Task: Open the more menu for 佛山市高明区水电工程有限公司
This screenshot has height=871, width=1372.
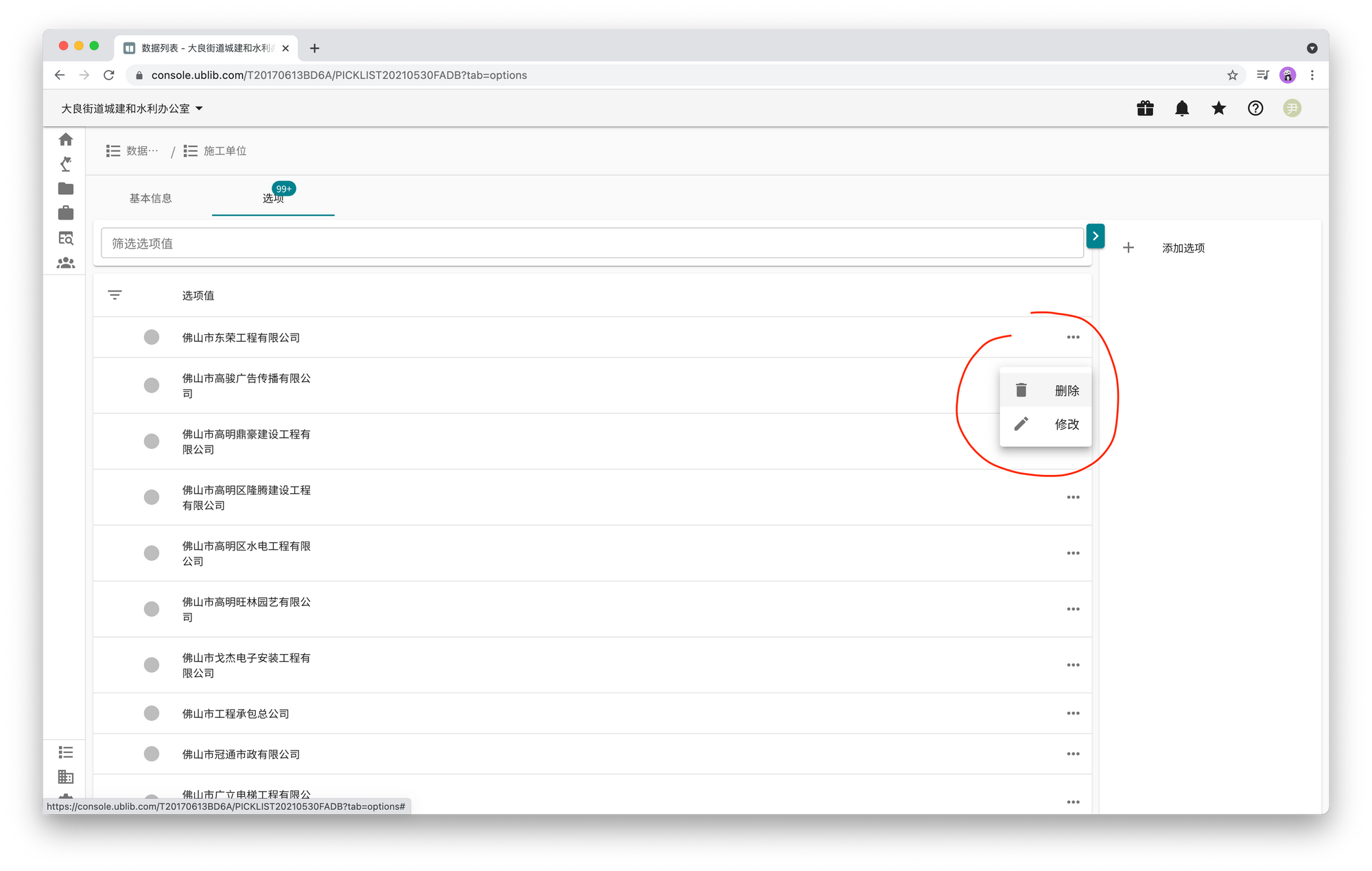Action: click(1073, 553)
